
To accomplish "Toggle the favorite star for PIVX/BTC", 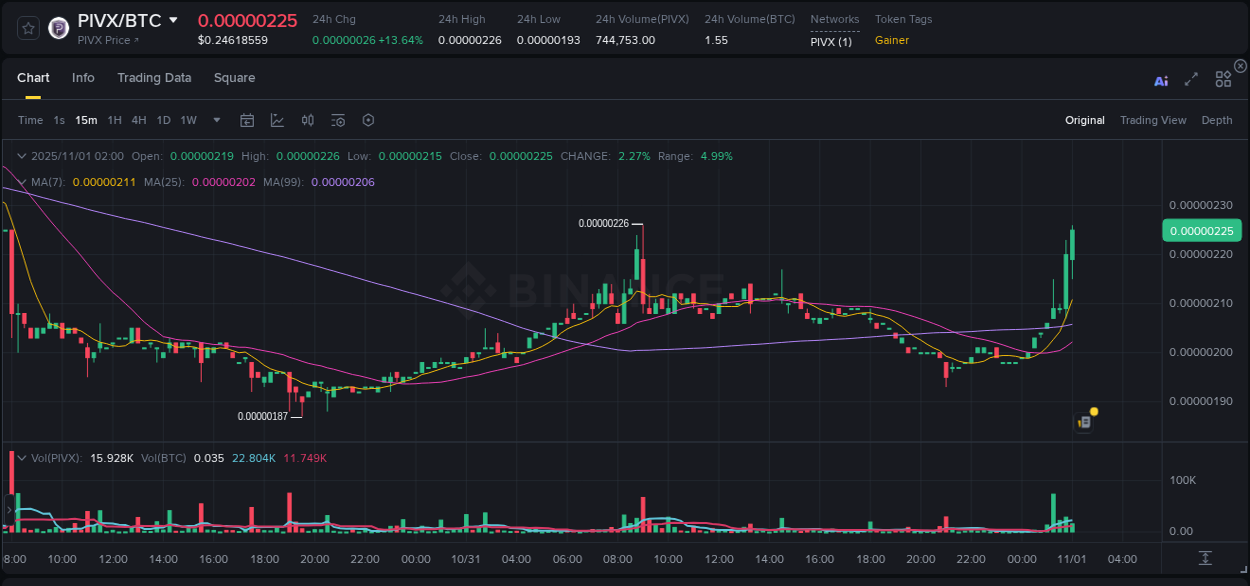I will (x=28, y=28).
